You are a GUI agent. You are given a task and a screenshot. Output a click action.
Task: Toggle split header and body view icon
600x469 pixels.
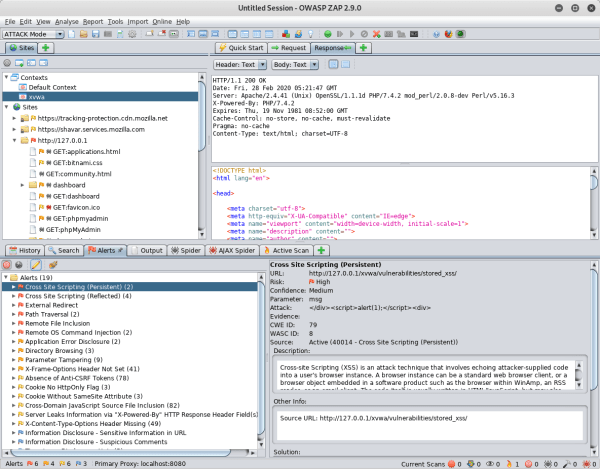pyautogui.click(x=346, y=64)
